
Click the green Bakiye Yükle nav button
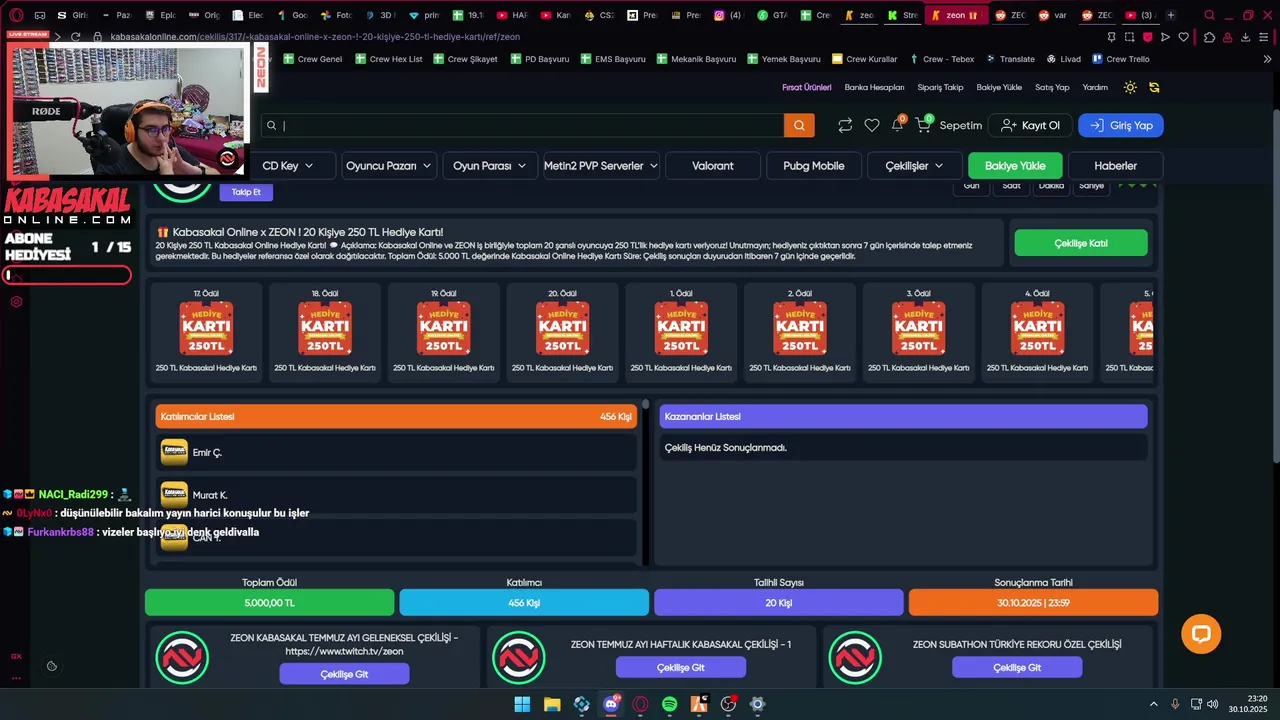pos(1015,166)
